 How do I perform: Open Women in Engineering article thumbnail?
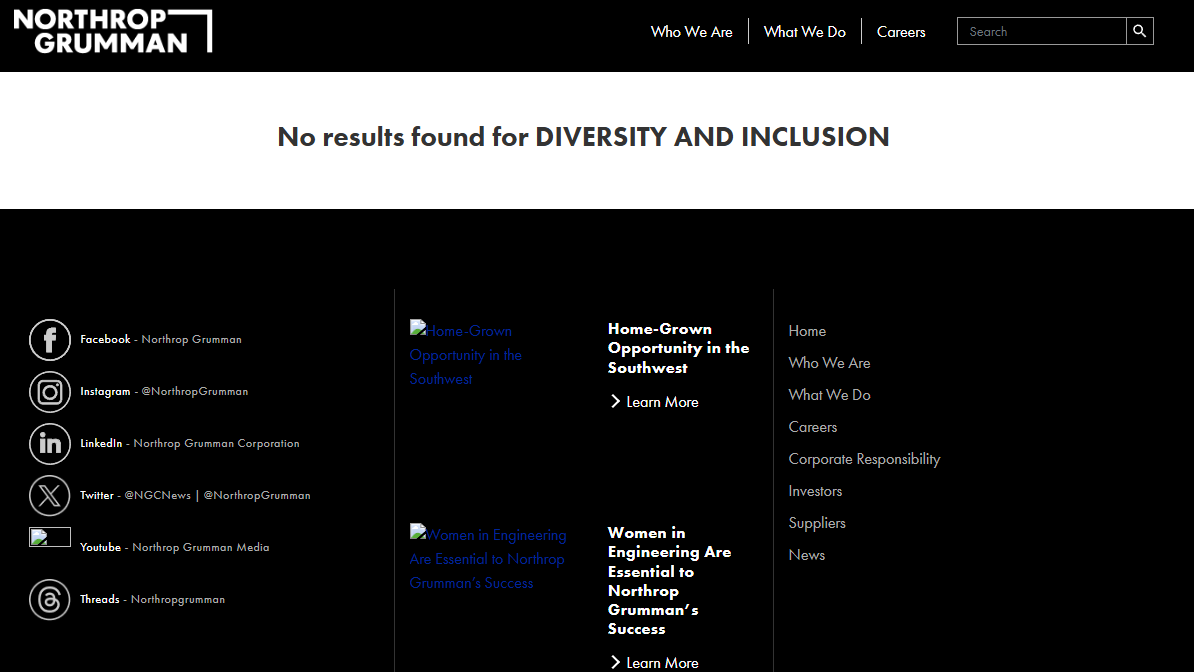[488, 559]
